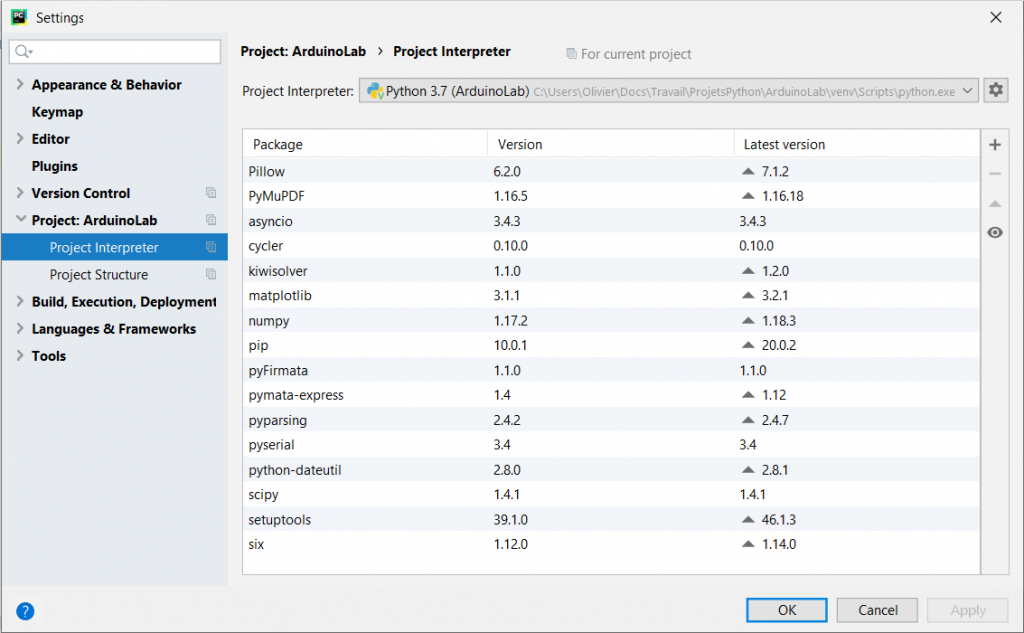Image resolution: width=1024 pixels, height=633 pixels.
Task: Click the copy icon beside Version Control
Action: coord(211,193)
